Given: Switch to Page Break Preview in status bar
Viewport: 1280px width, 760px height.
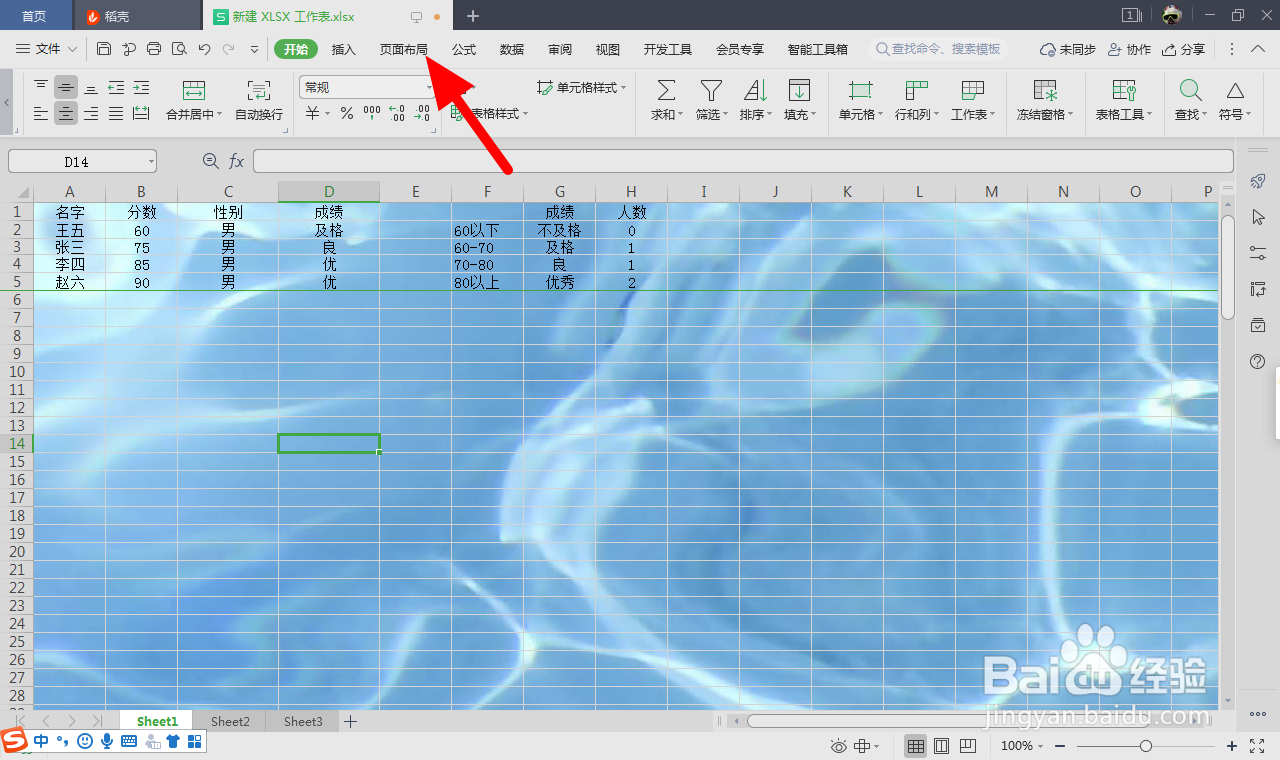Looking at the screenshot, I should [x=967, y=746].
